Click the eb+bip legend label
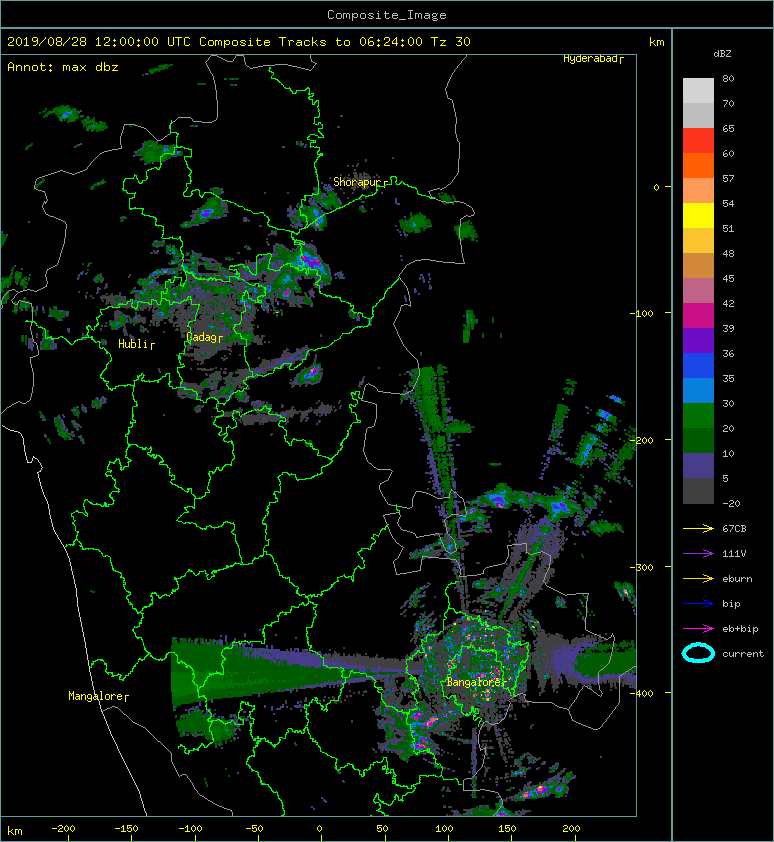Image resolution: width=774 pixels, height=842 pixels. point(741,629)
